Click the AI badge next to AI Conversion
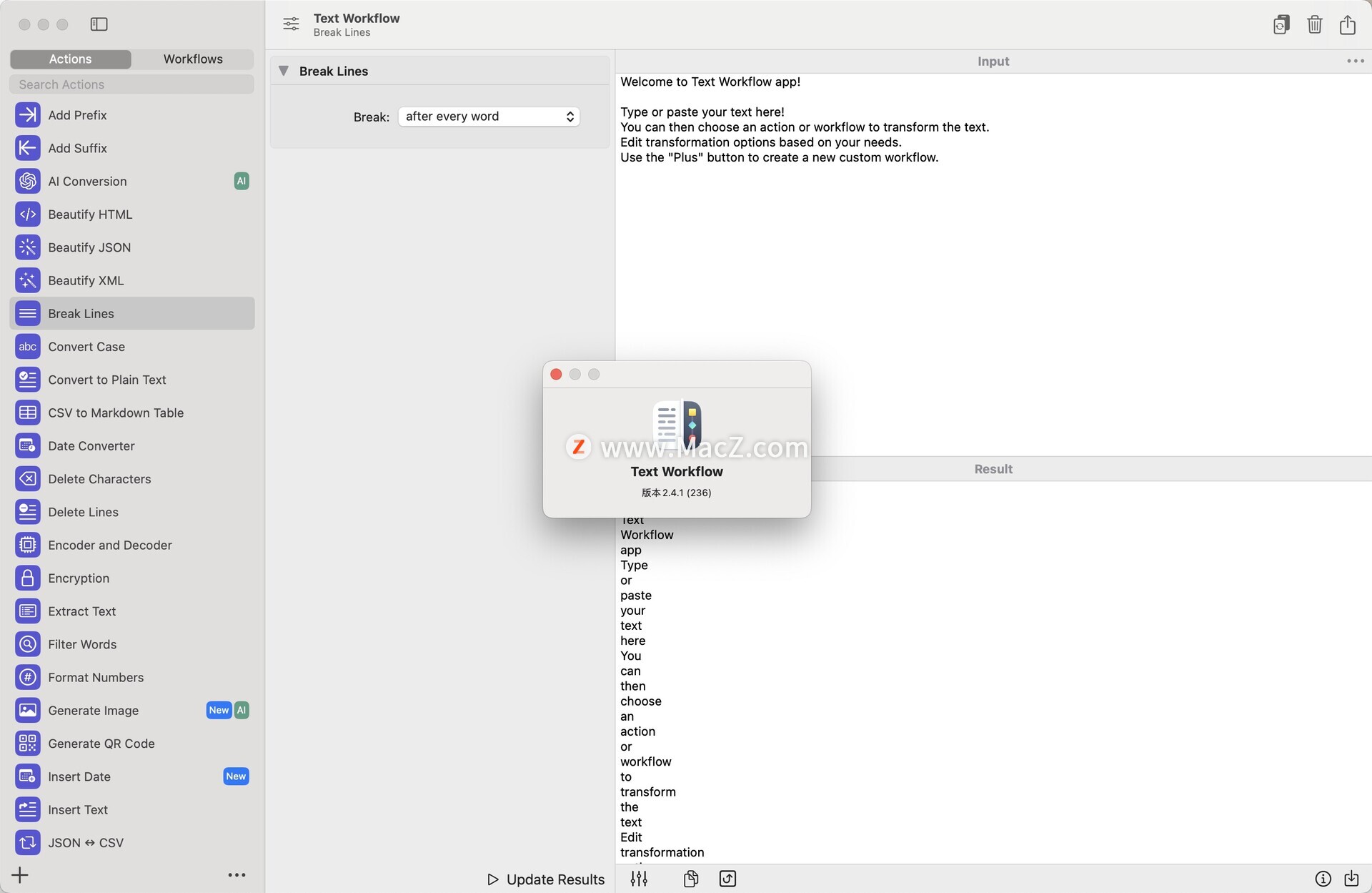The image size is (1372, 893). tap(242, 181)
